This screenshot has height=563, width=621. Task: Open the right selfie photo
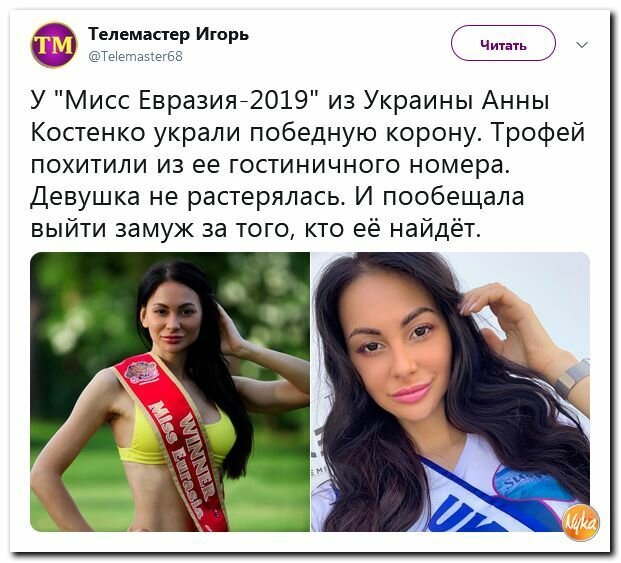click(x=450, y=392)
